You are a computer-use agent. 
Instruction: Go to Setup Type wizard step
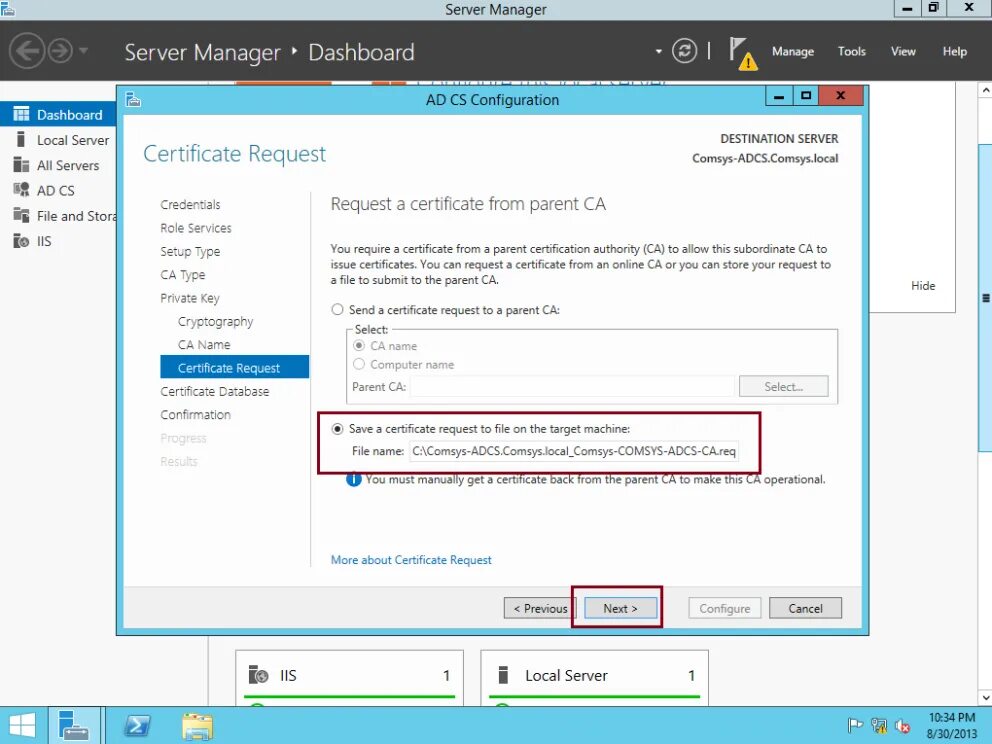(190, 251)
